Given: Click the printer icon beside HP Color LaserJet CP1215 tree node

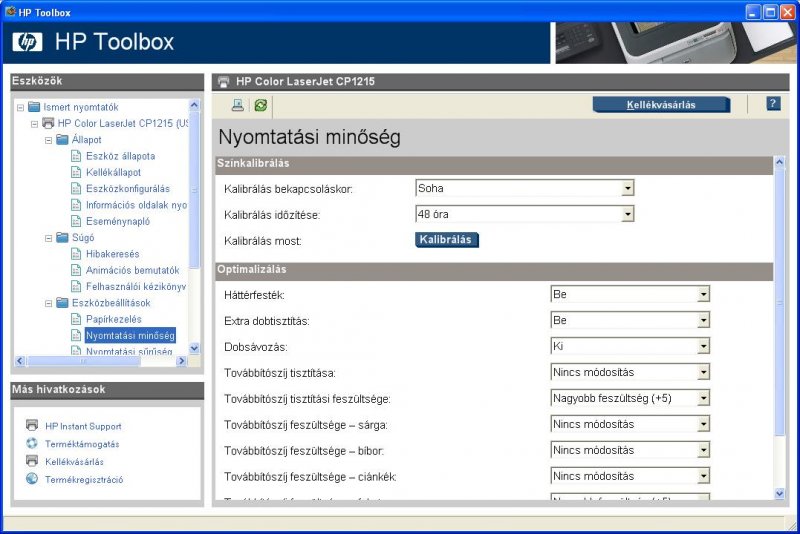Looking at the screenshot, I should coord(48,123).
